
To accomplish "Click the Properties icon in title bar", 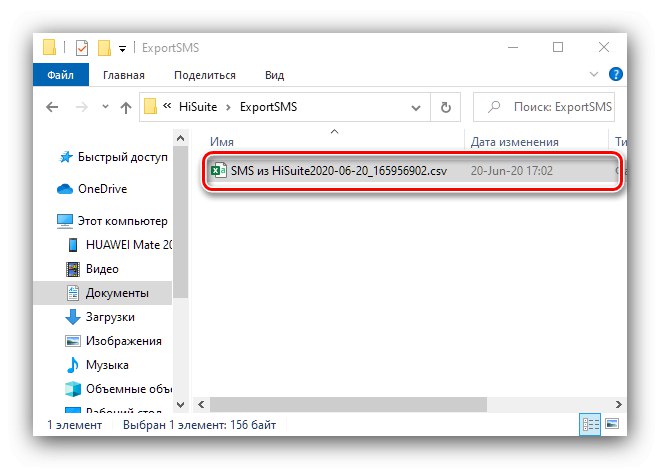I will pyautogui.click(x=82, y=48).
